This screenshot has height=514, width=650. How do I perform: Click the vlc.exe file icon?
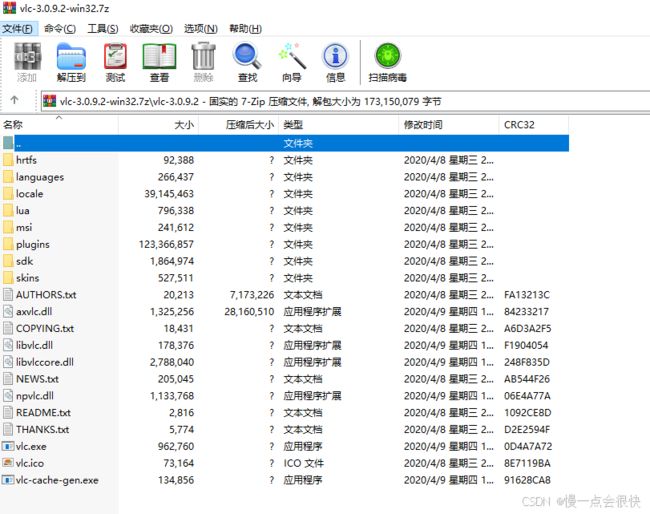tap(8, 446)
